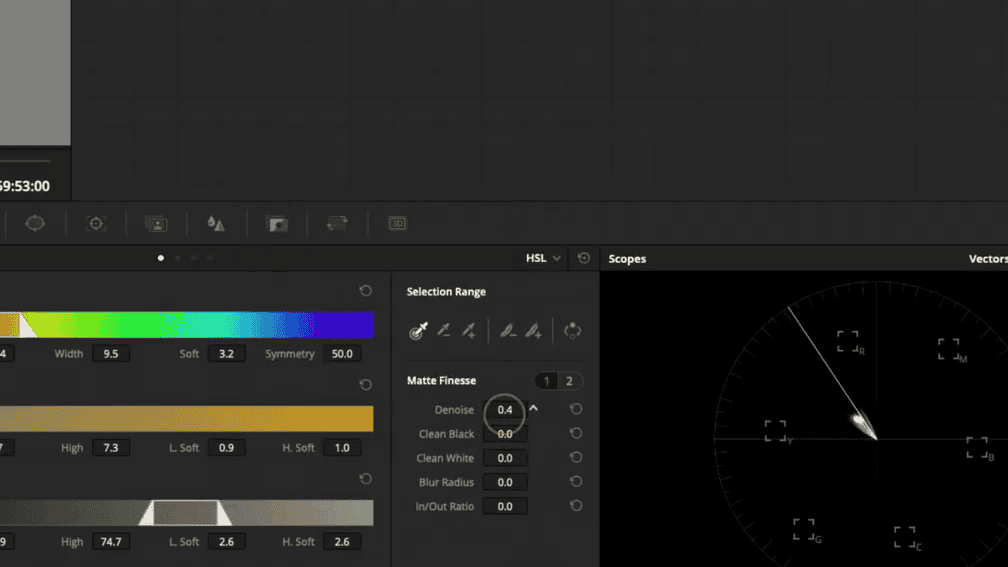Open the Power Window palette
The height and width of the screenshot is (567, 1008).
click(x=35, y=224)
